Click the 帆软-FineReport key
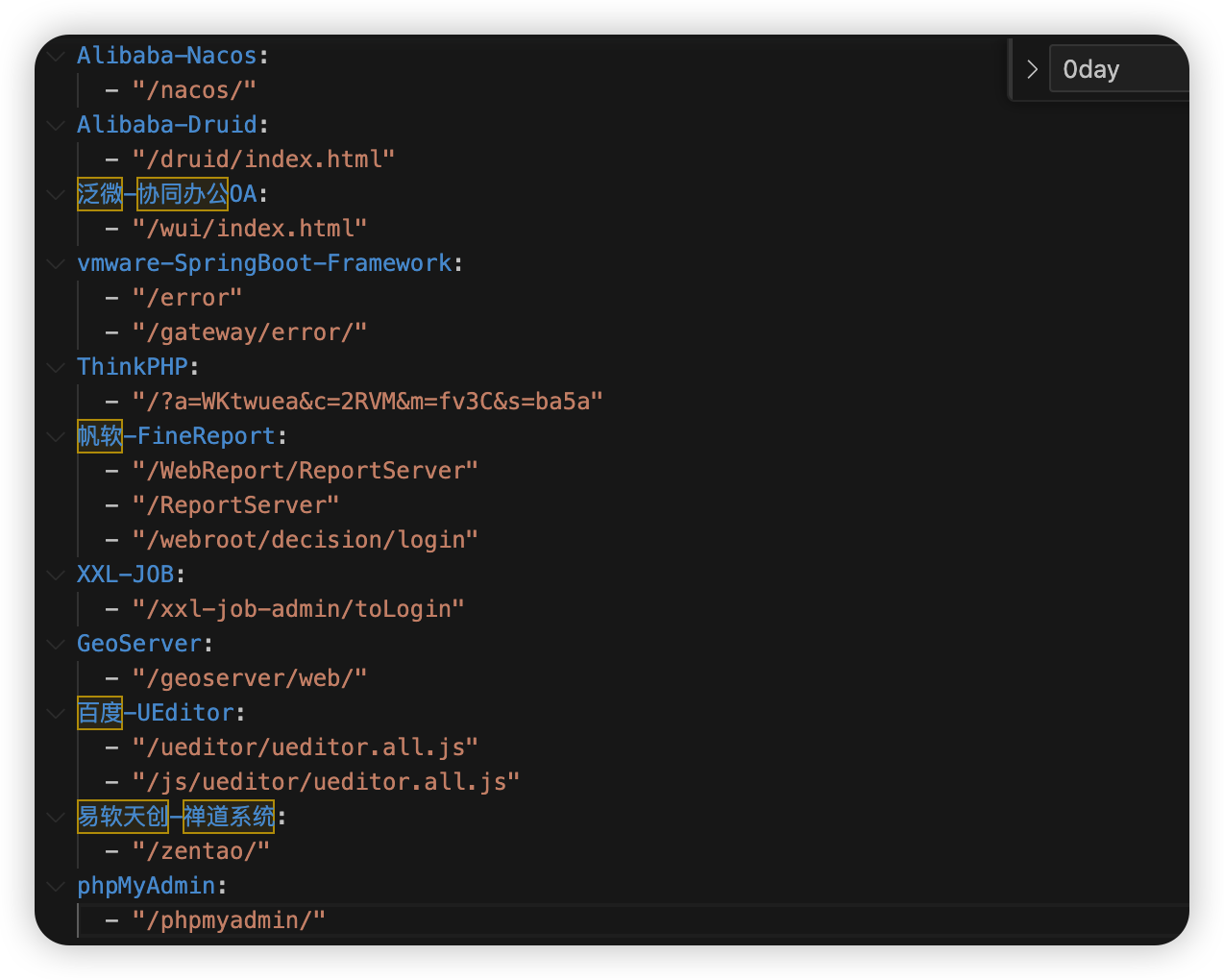Screen dimensions: 1224x980 tap(177, 436)
